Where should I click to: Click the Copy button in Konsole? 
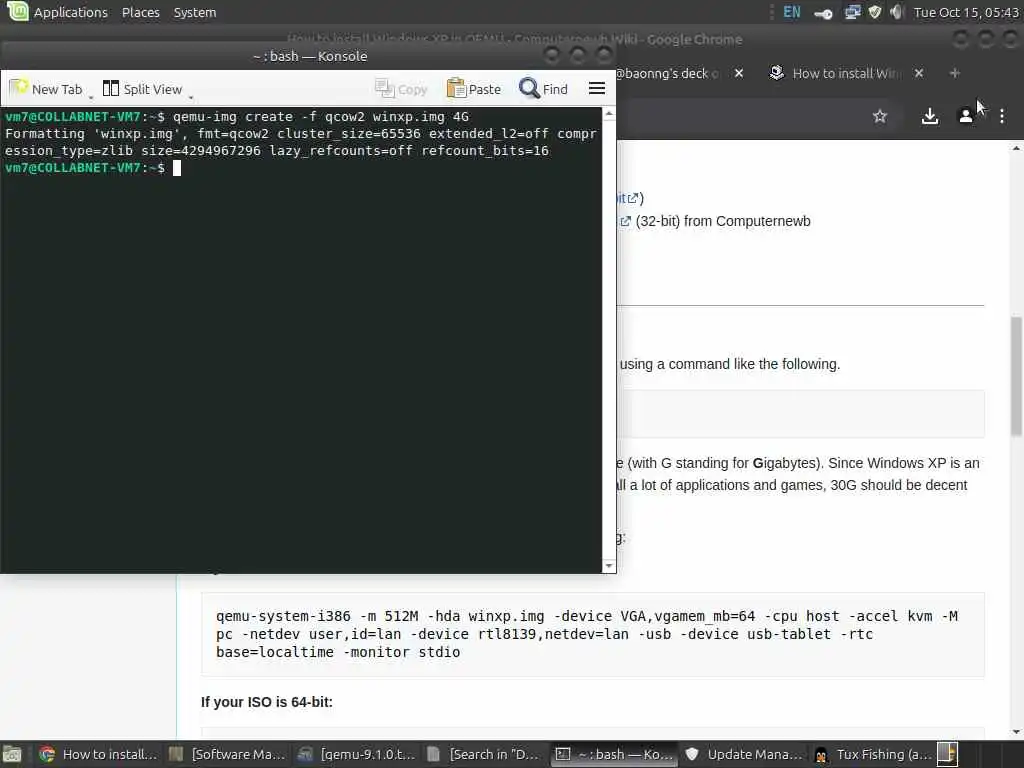401,89
